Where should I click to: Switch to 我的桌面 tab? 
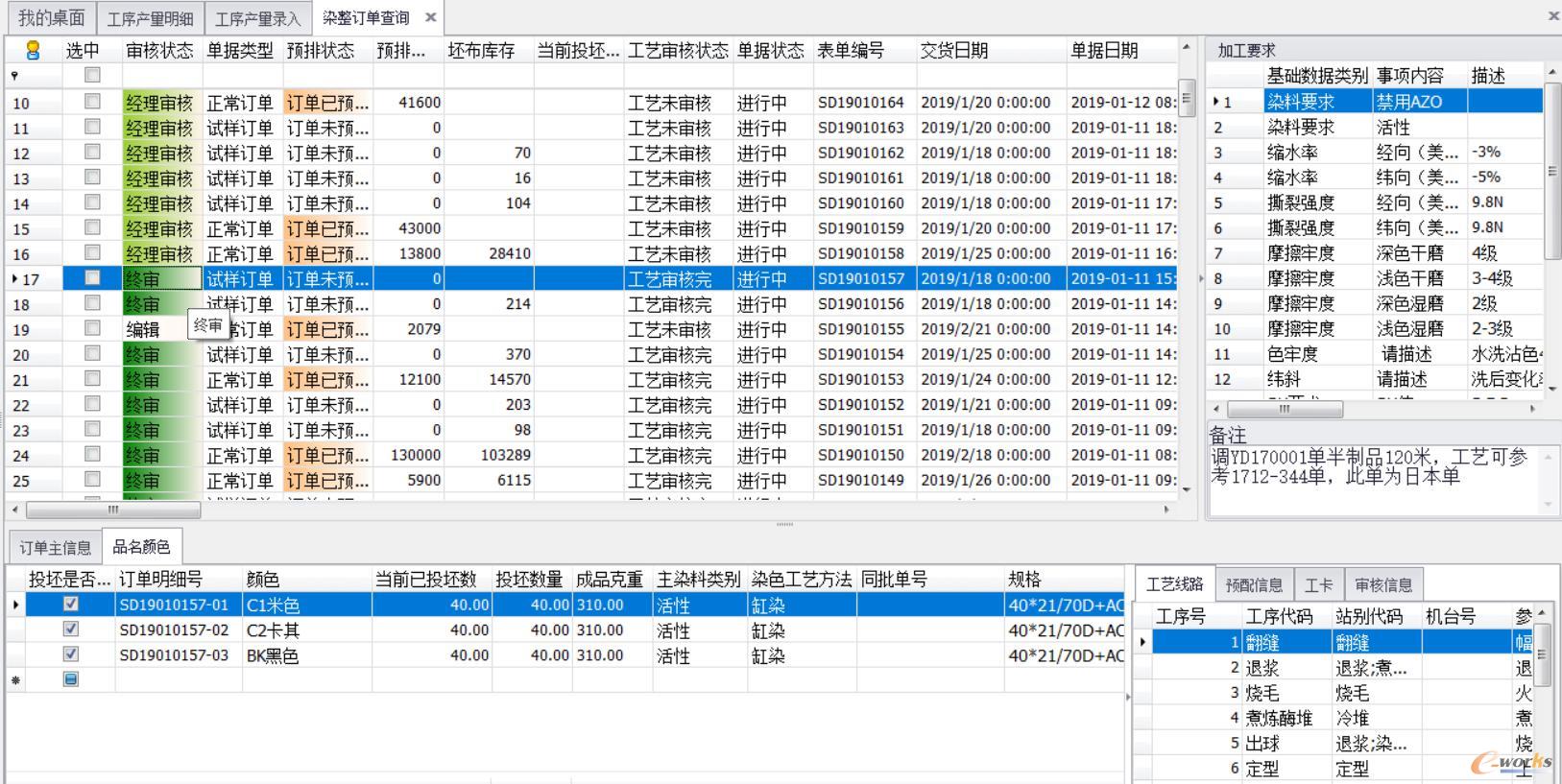[51, 17]
